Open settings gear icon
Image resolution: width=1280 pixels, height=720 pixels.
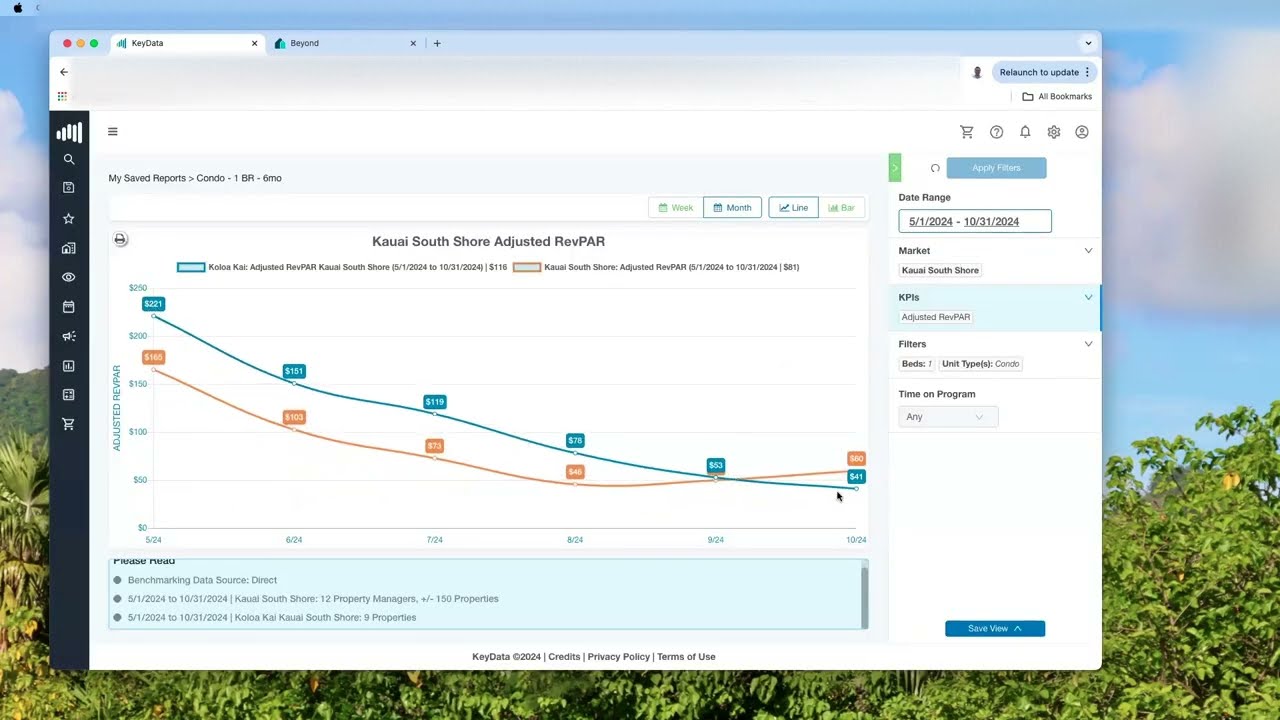click(x=1054, y=132)
